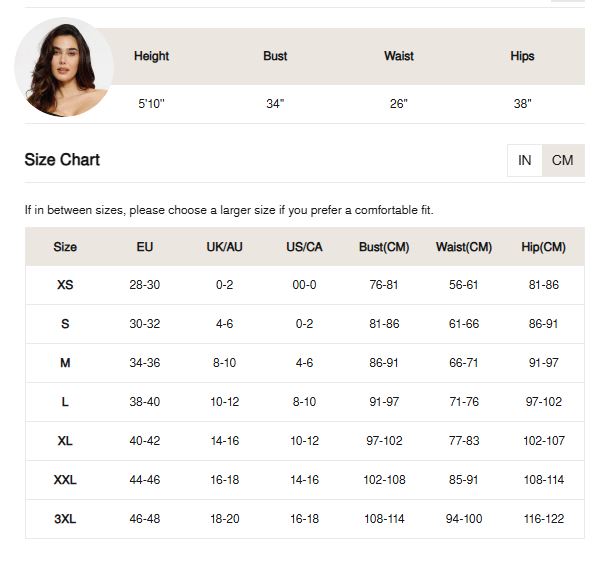Click the model's profile photo
The image size is (603, 564).
pyautogui.click(x=63, y=67)
